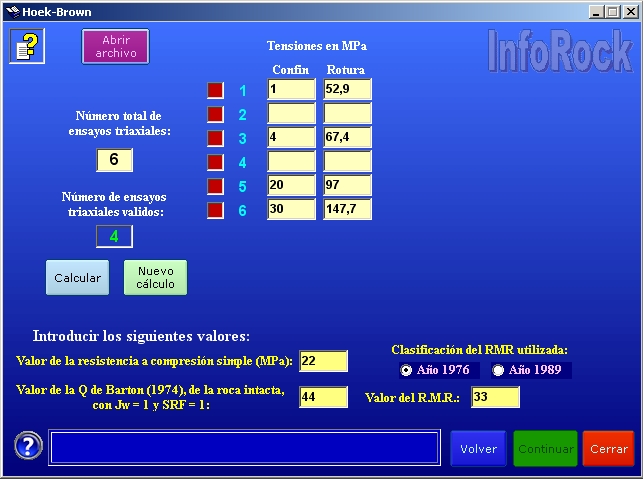This screenshot has width=643, height=479.
Task: Click the Q de Barton value field
Action: pos(323,397)
